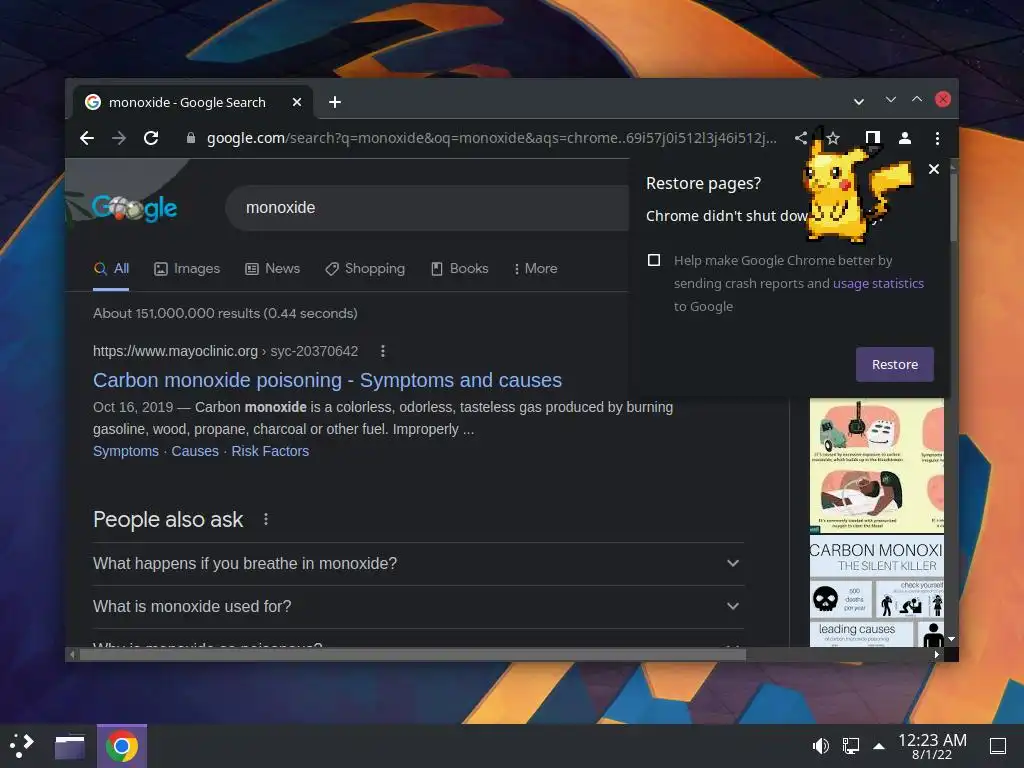Close the monoxide Google Search tab
Screen dimensions: 1024x768
coord(296,102)
